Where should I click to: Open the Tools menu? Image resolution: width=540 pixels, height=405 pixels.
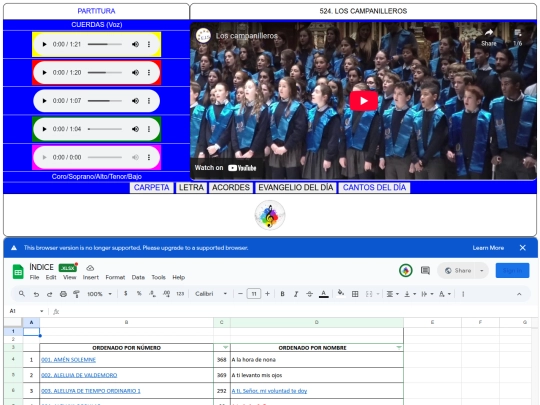(158, 277)
